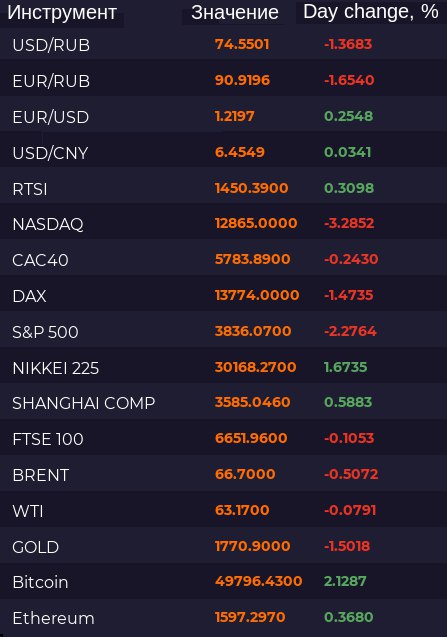Screen dimensions: 447x637
Task: Open SHANGHAI COMP instrument
Action: 84,403
